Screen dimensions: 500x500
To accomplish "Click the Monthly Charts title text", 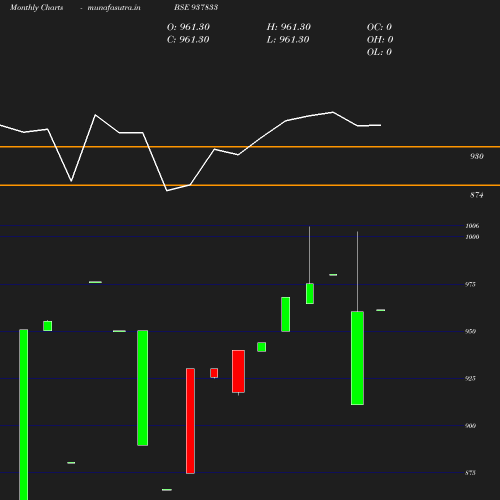I will click(x=36, y=7).
